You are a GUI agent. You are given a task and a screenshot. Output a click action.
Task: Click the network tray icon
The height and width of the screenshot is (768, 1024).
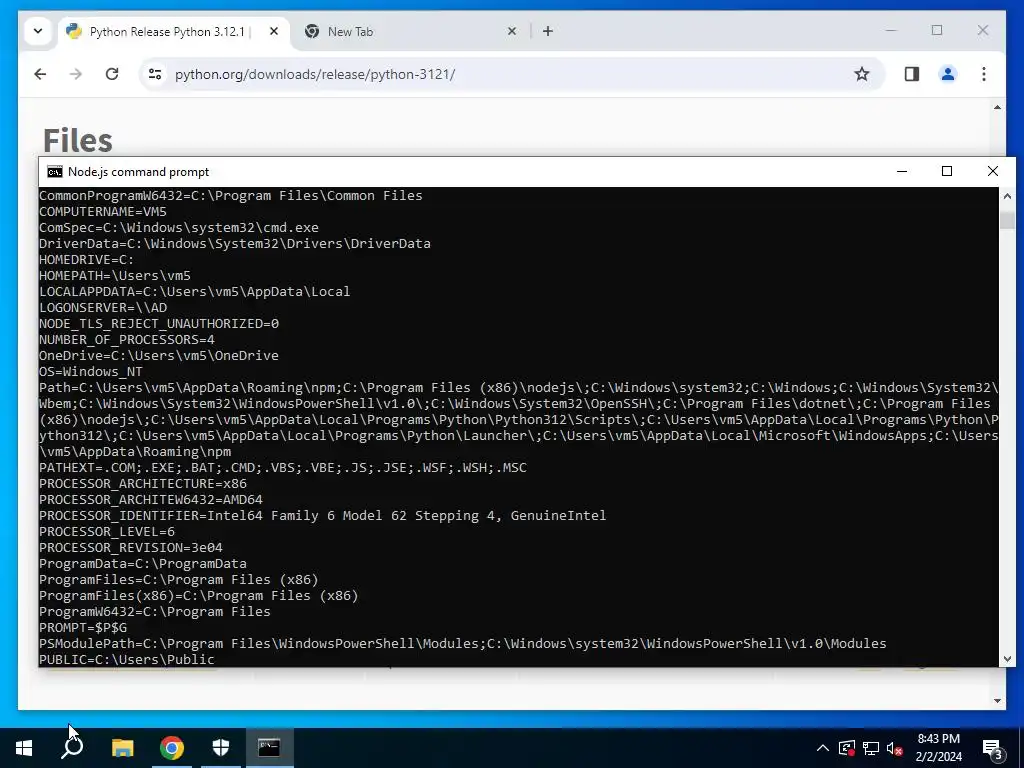click(x=871, y=748)
